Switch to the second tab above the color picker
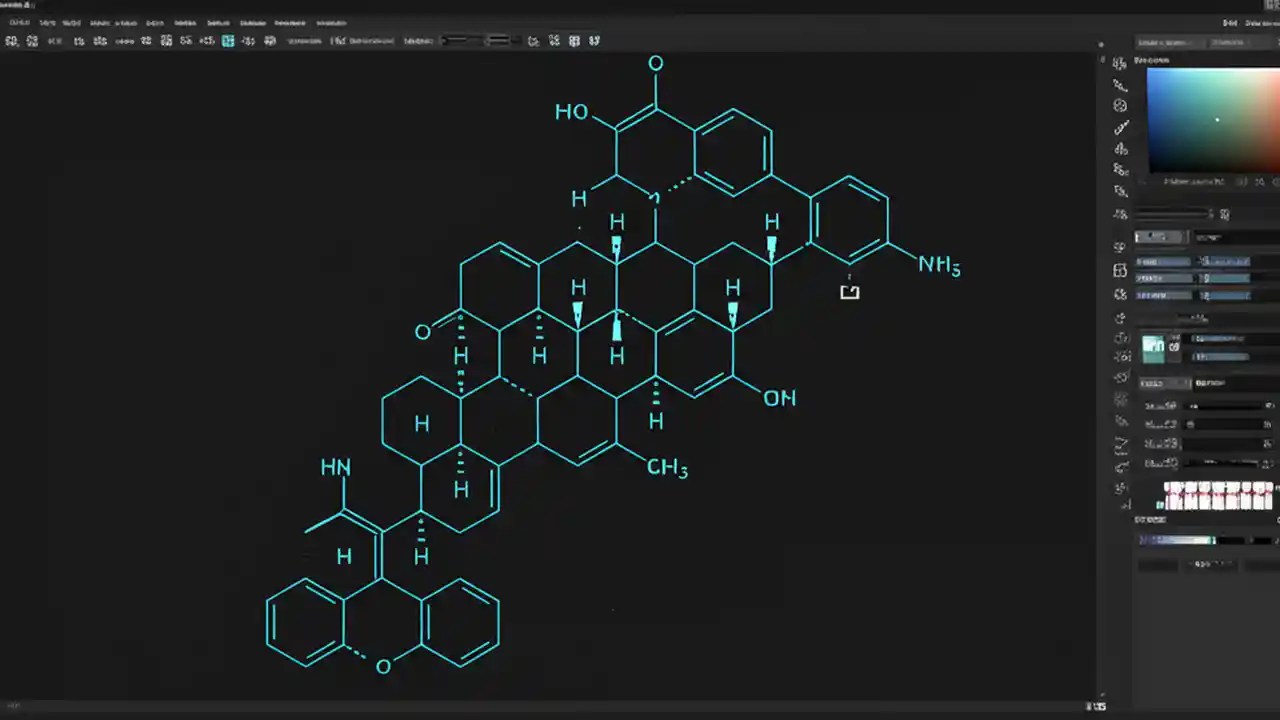Screen dimensions: 1280x720 pos(1228,43)
